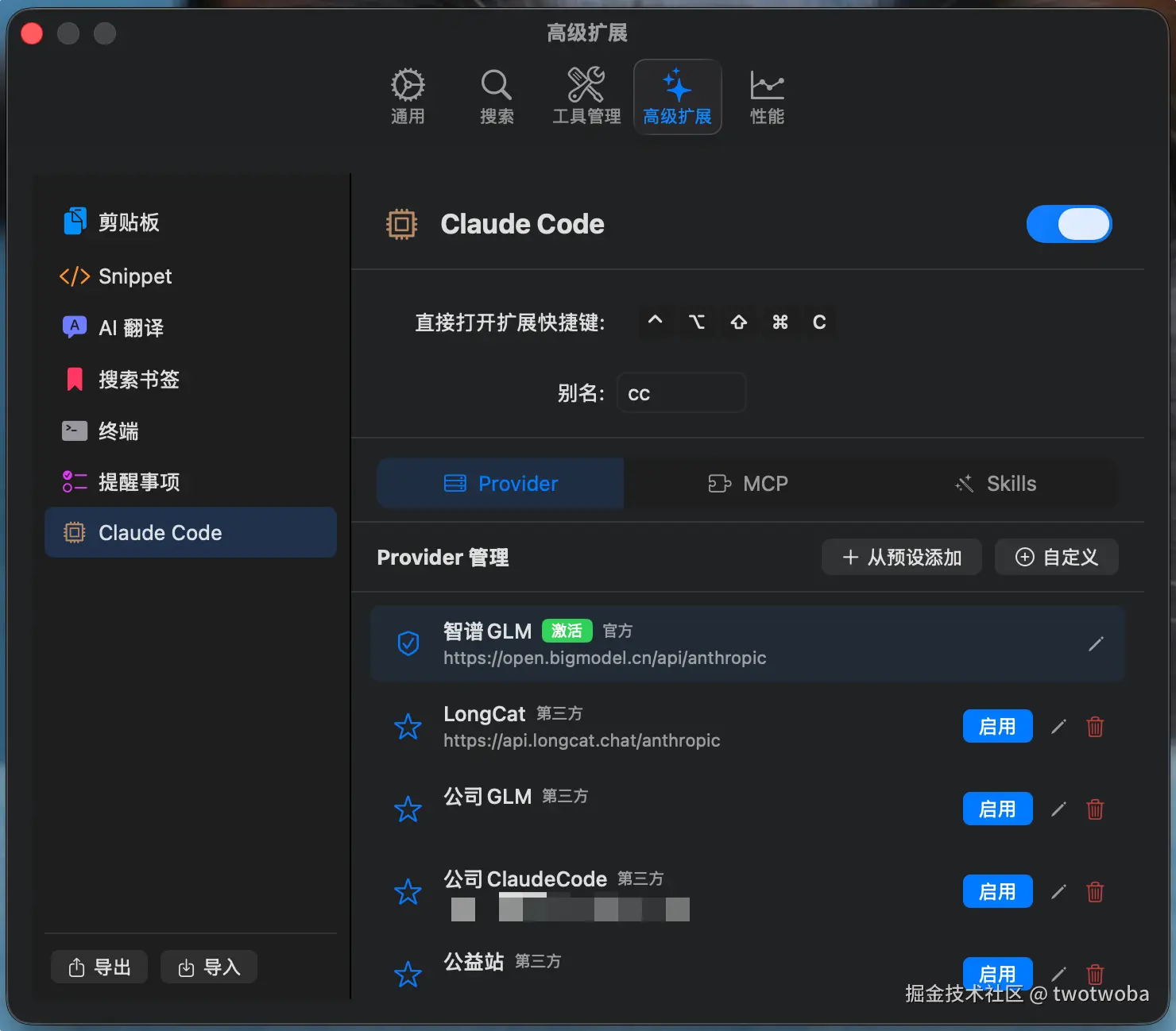
Task: Select Claude Code in the sidebar
Action: pyautogui.click(x=191, y=532)
